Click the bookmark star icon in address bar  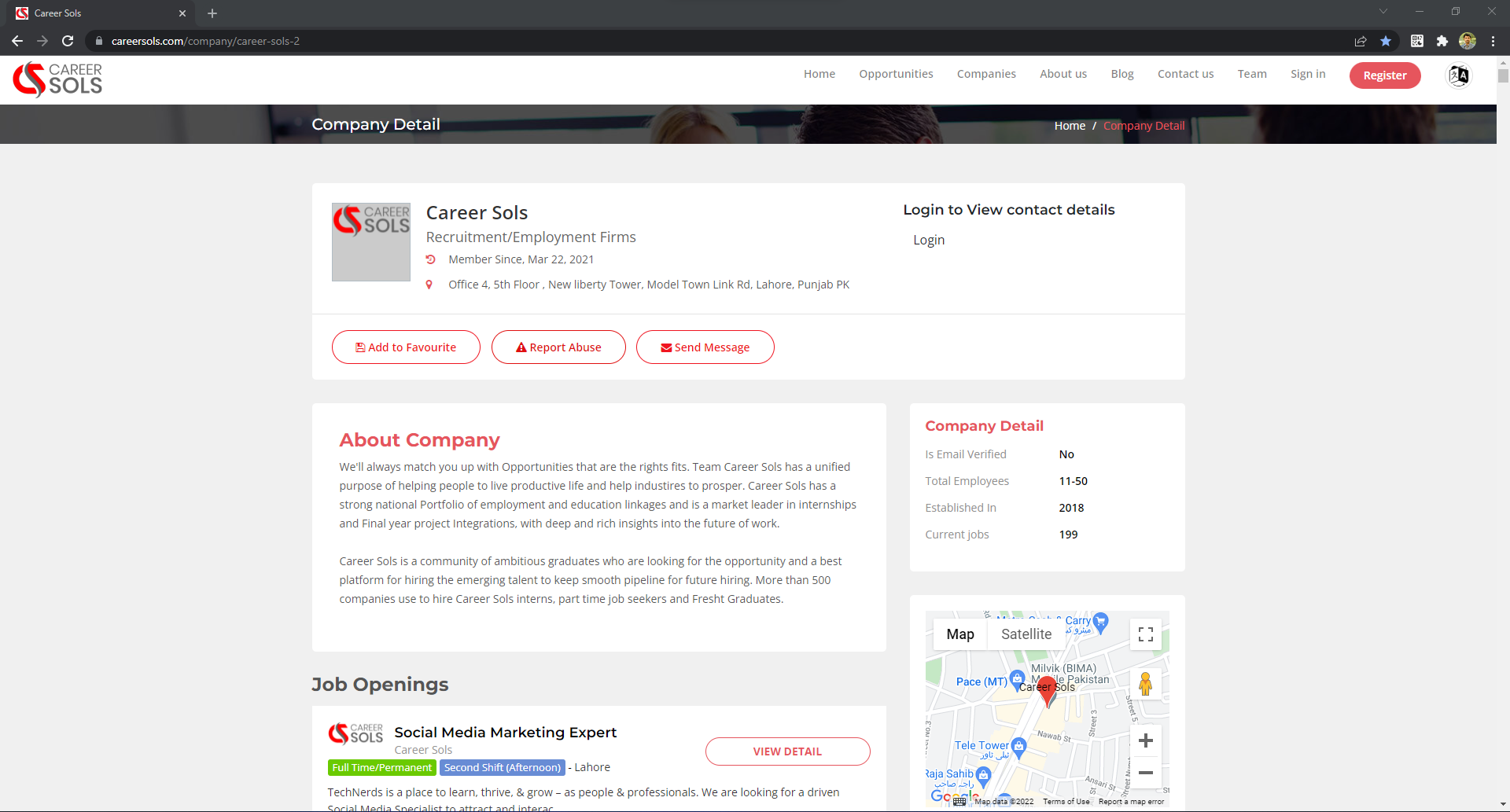coord(1386,41)
